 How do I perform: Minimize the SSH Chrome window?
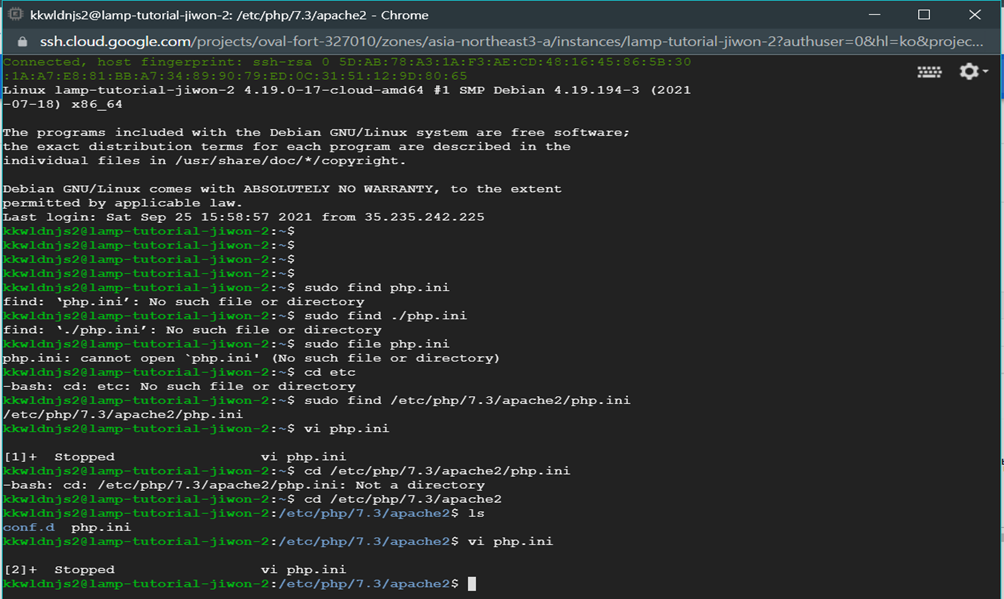tap(875, 14)
